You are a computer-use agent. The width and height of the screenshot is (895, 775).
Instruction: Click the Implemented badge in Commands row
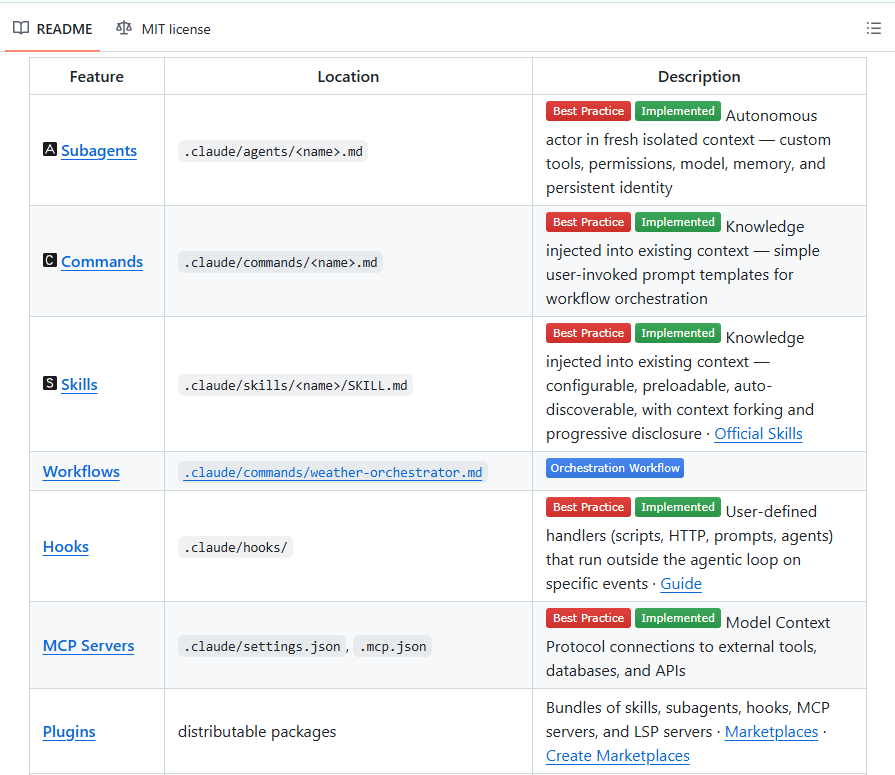[678, 222]
